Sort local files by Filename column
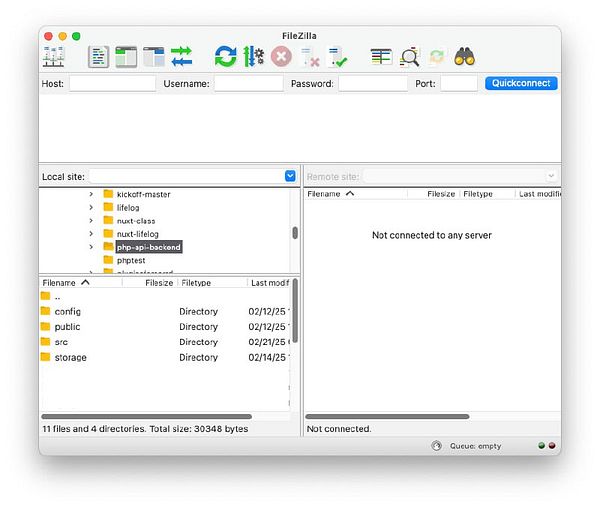 pyautogui.click(x=81, y=283)
